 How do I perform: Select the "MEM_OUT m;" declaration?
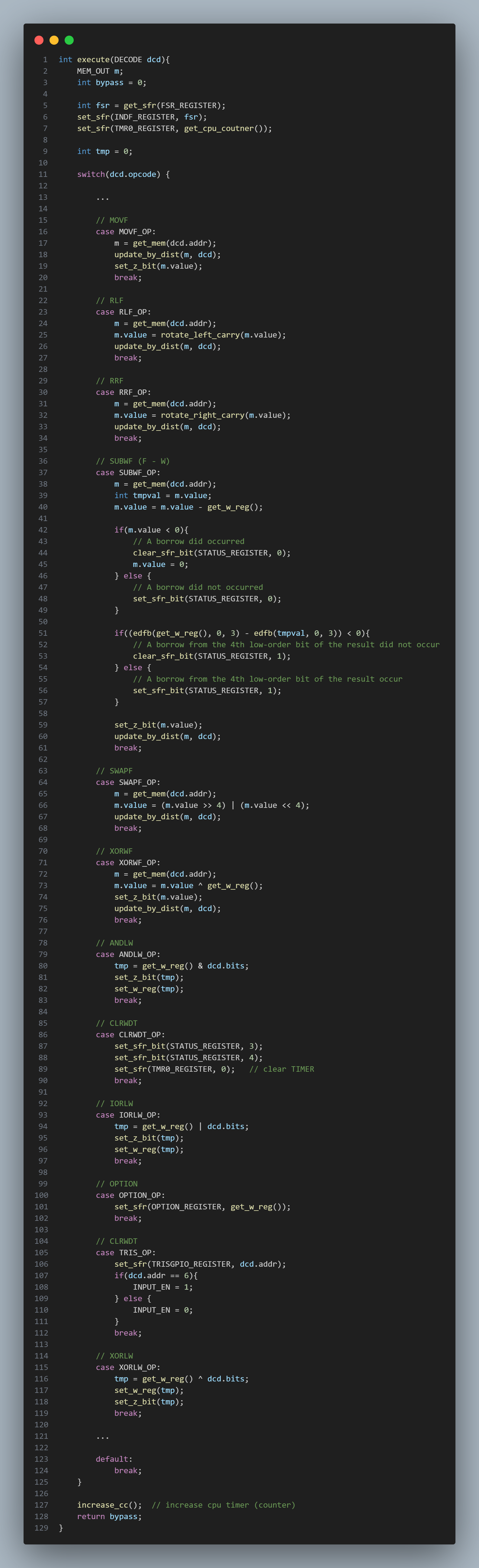click(x=101, y=71)
